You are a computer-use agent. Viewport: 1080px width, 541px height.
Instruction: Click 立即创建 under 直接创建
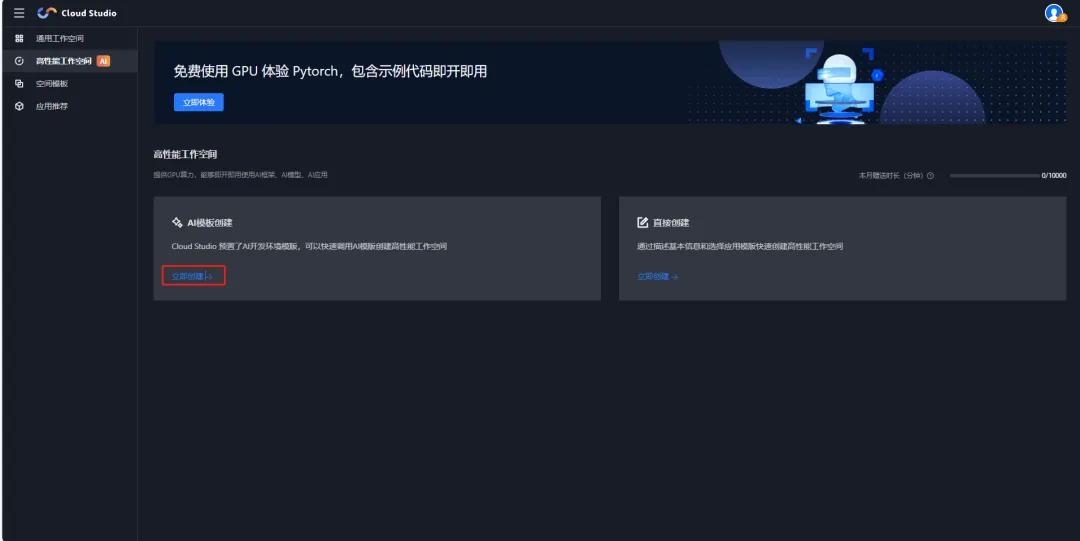pyautogui.click(x=658, y=276)
